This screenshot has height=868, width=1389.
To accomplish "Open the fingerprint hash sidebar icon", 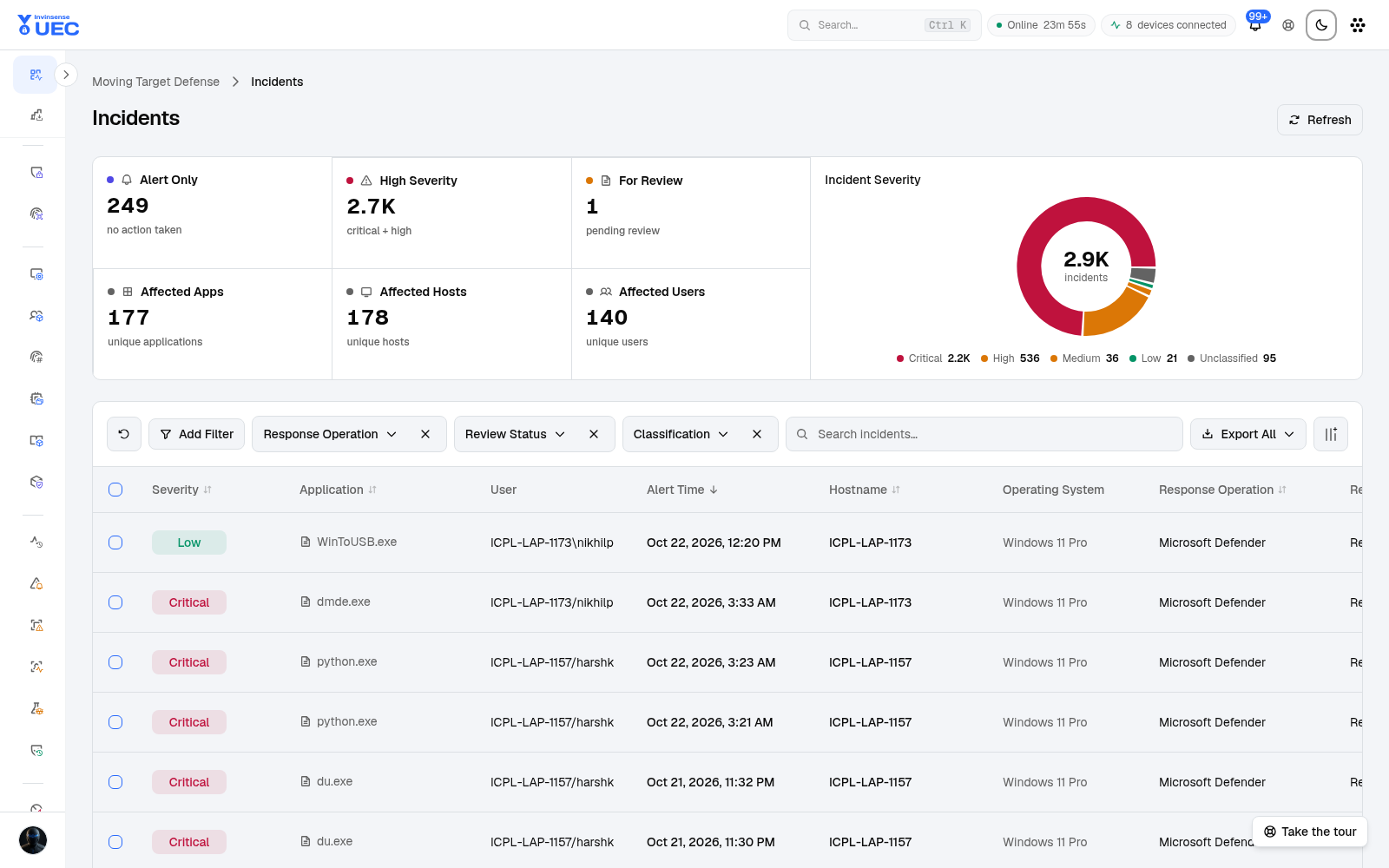I will pyautogui.click(x=36, y=357).
